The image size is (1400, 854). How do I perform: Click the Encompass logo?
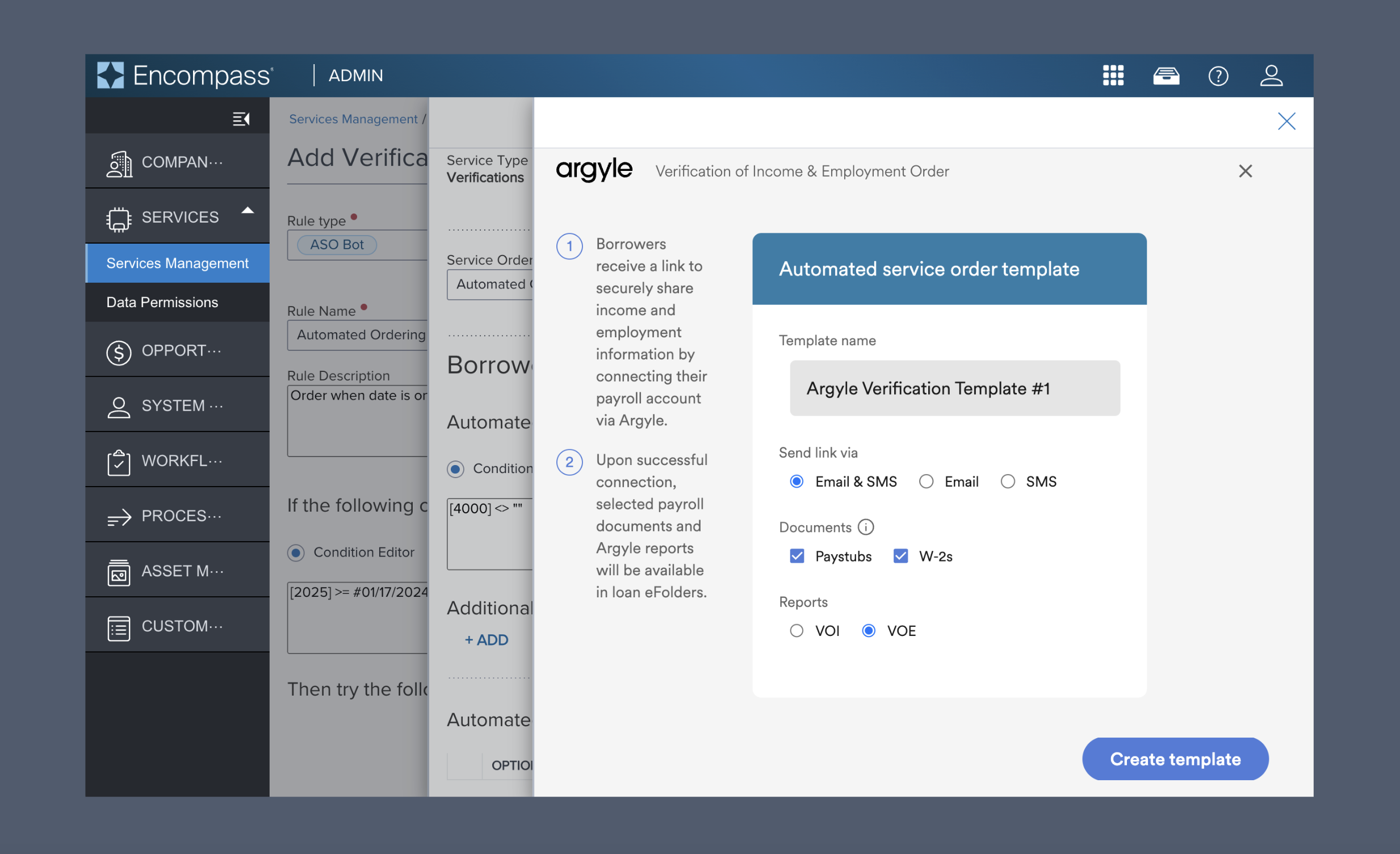click(x=185, y=75)
